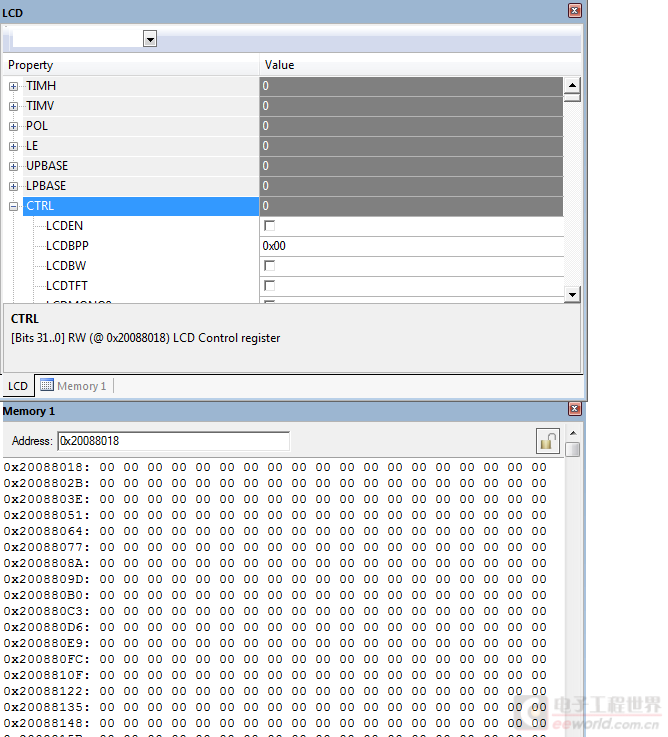Click memory address 0x20088018 row label
Viewport: 668px width, 737px height.
tap(47, 467)
